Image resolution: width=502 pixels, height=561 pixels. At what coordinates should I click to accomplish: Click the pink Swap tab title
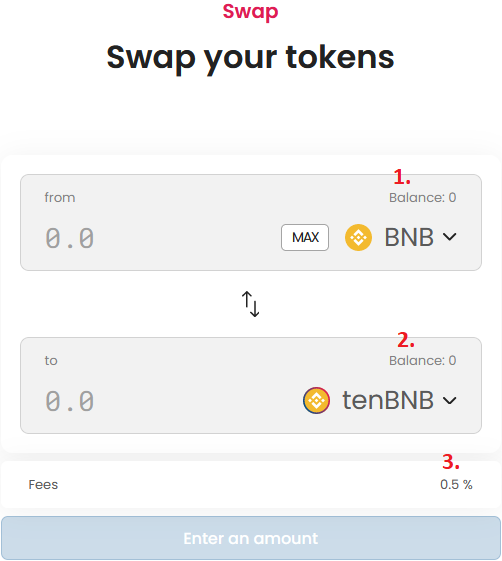pos(250,11)
